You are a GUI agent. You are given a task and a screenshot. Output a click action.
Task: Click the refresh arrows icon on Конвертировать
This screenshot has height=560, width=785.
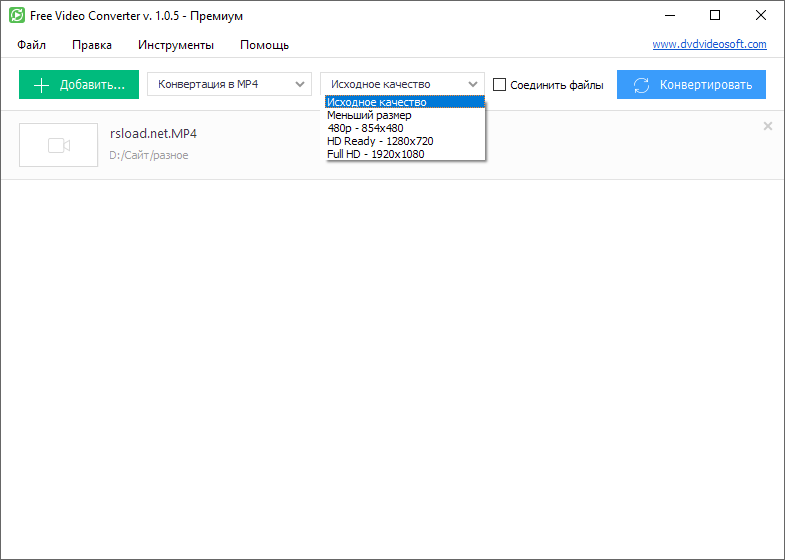(642, 85)
